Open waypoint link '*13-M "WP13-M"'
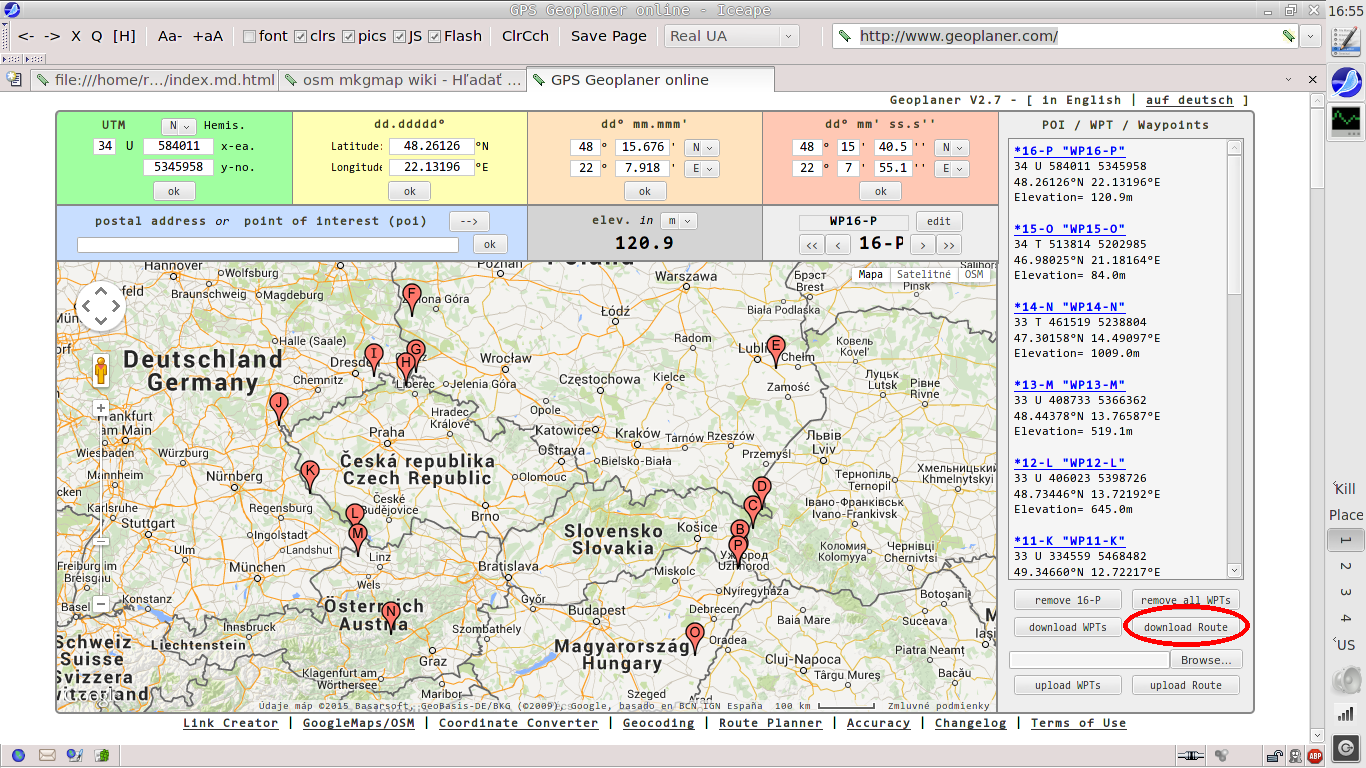Image resolution: width=1366 pixels, height=768 pixels. pyautogui.click(x=1069, y=385)
